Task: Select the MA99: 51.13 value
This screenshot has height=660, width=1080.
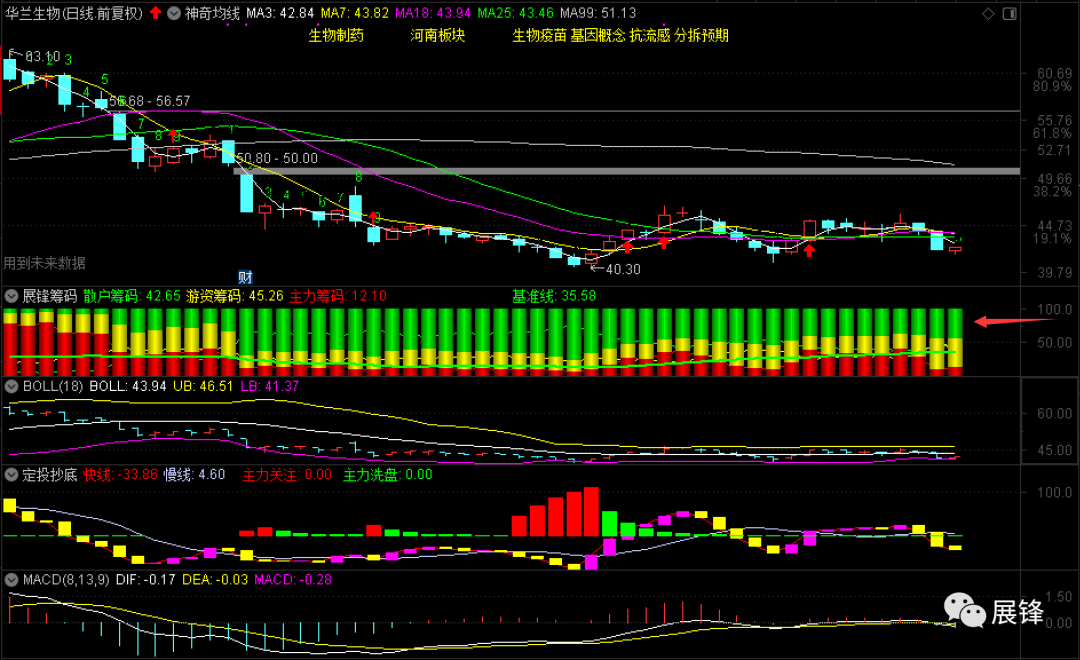Action: click(598, 13)
